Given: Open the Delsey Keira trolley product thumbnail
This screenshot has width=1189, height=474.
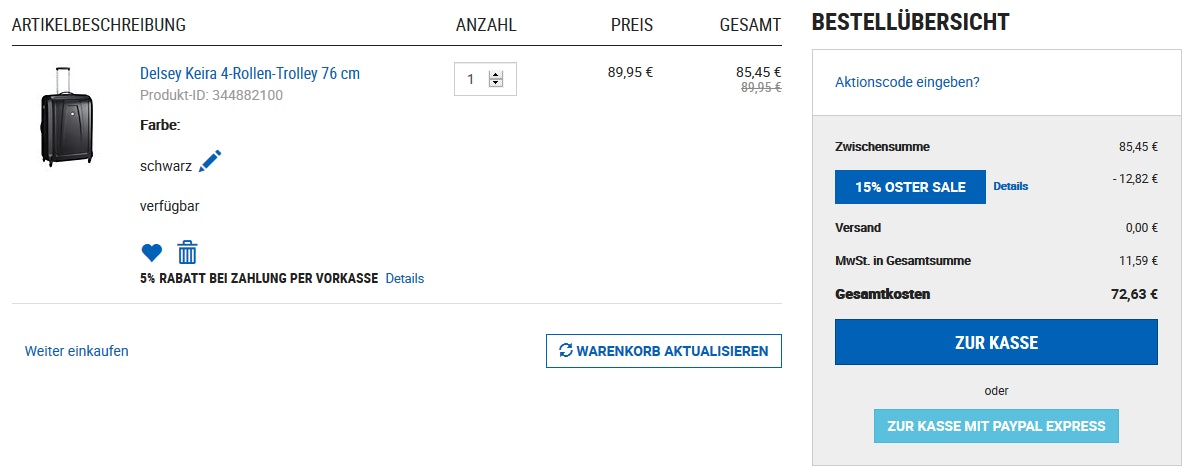Looking at the screenshot, I should point(65,116).
